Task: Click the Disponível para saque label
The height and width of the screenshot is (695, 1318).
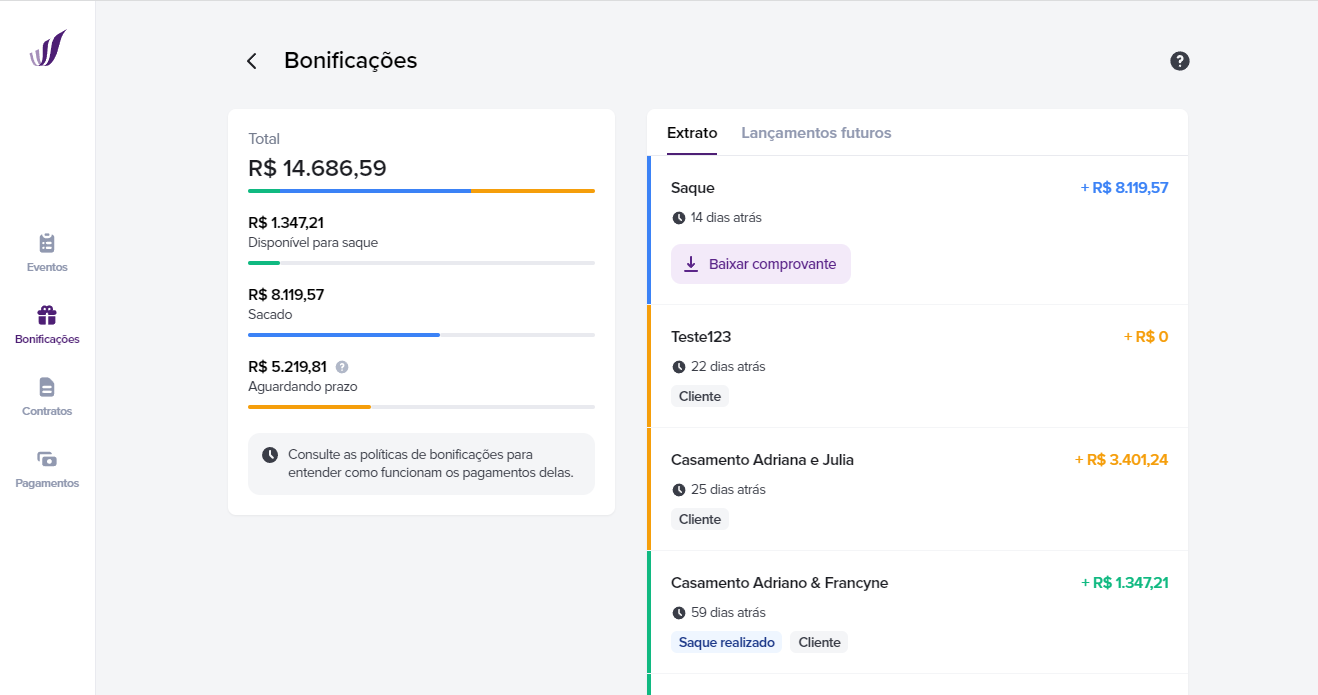Action: click(x=313, y=242)
